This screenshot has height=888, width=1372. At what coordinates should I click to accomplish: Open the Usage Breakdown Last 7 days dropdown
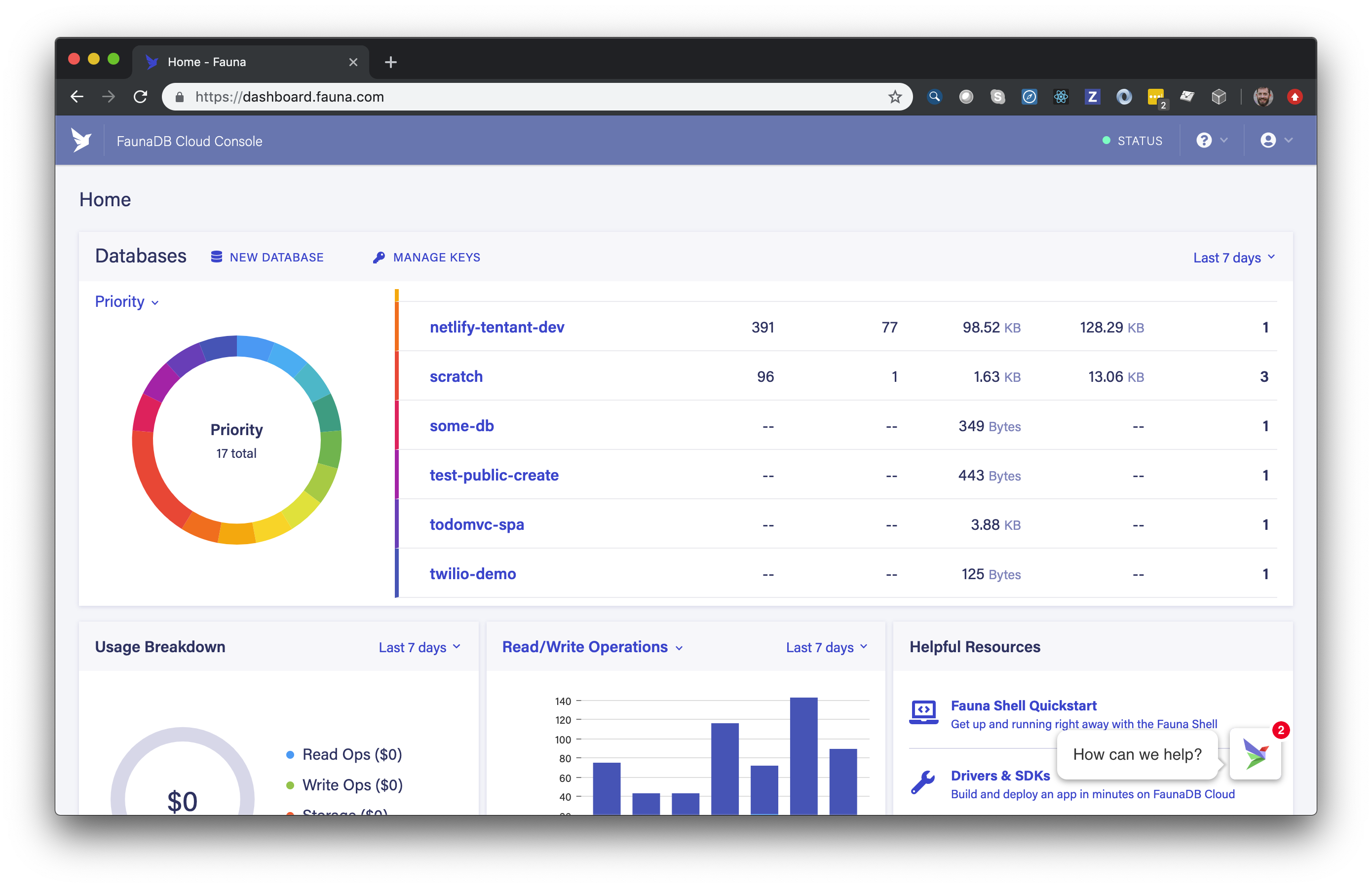click(x=419, y=647)
